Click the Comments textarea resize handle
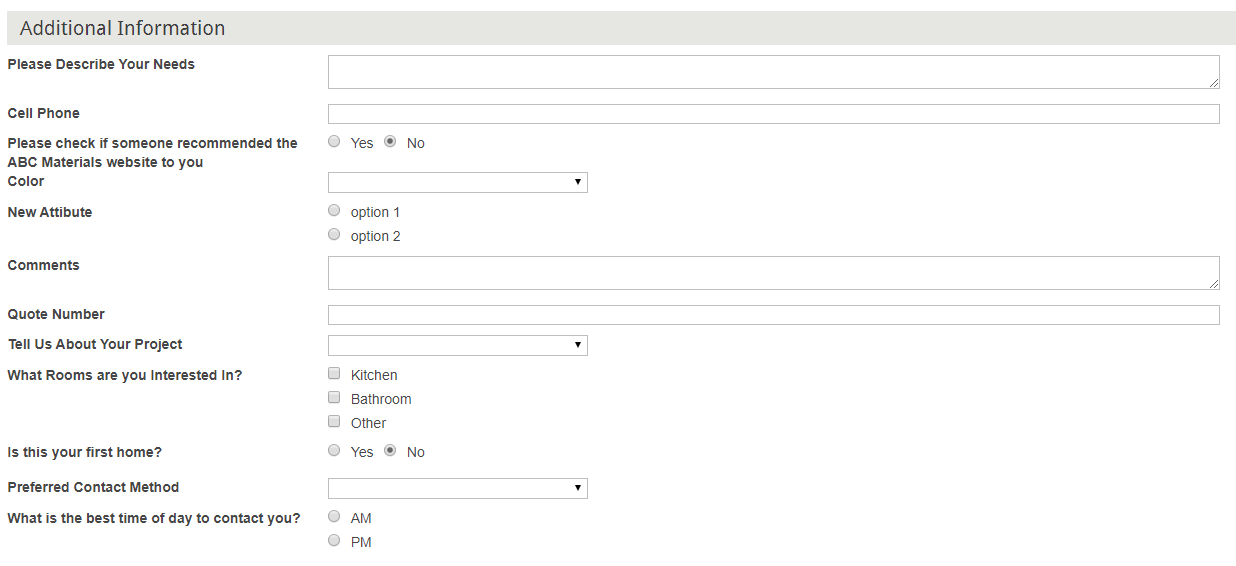Screen dimensions: 1236x566 1214,284
